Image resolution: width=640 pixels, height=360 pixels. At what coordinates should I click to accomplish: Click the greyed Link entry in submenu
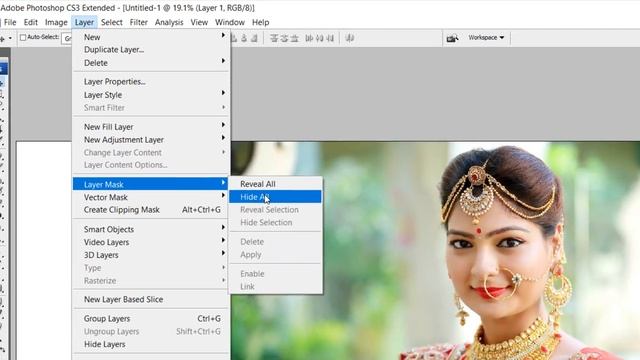pyautogui.click(x=276, y=287)
